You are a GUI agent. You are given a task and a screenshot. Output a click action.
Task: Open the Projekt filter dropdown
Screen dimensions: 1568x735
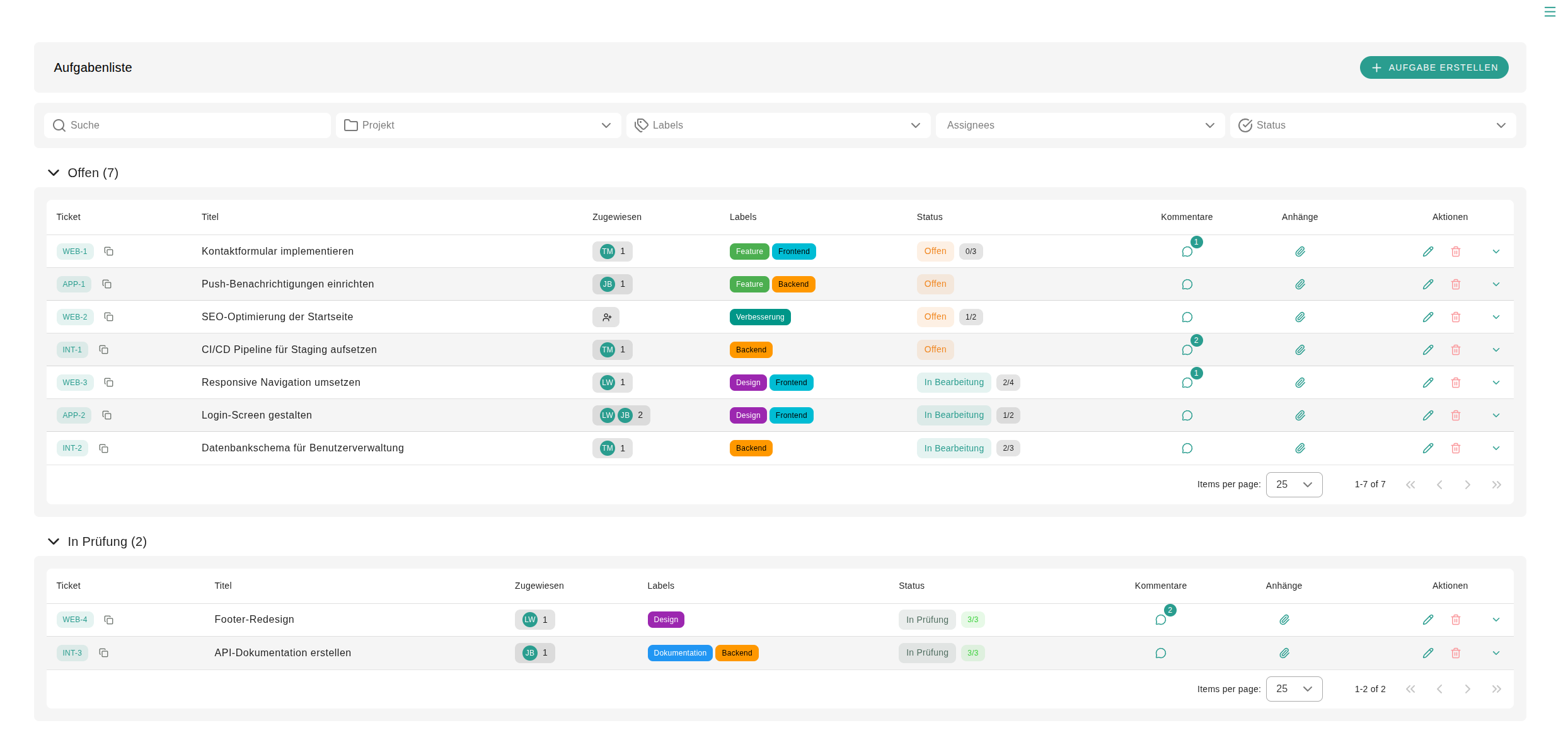tap(477, 125)
